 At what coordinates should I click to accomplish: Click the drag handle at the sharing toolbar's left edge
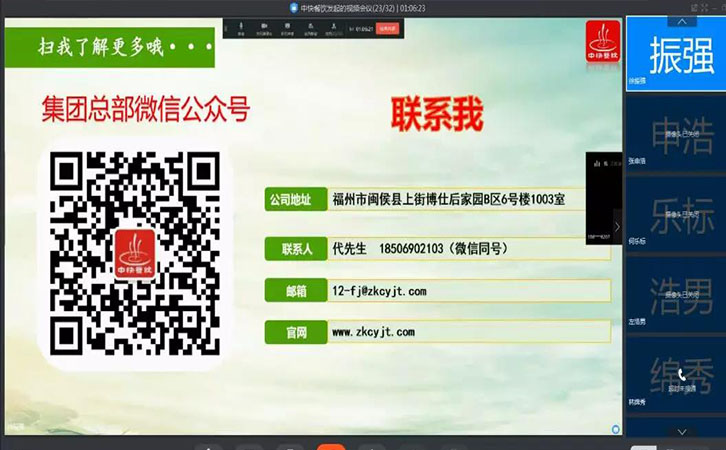[x=226, y=29]
